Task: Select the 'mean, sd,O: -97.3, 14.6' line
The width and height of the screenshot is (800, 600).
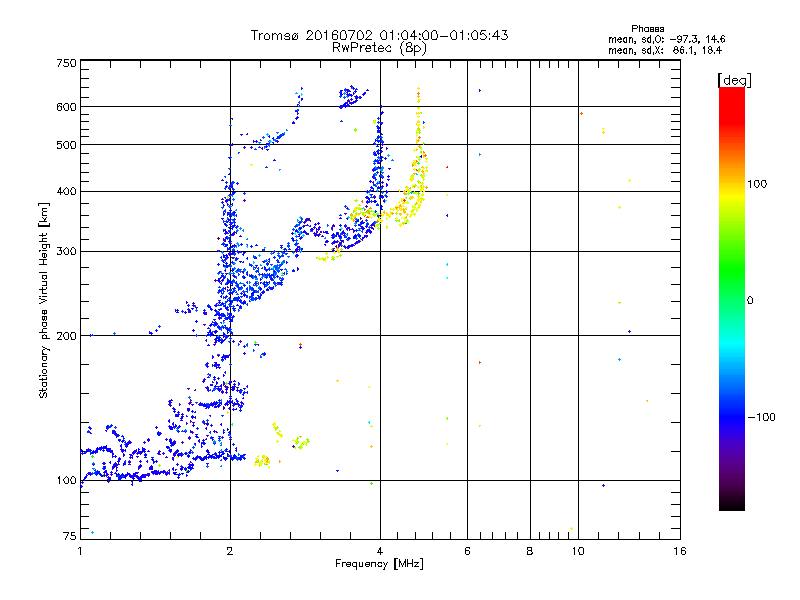Action: click(x=666, y=39)
